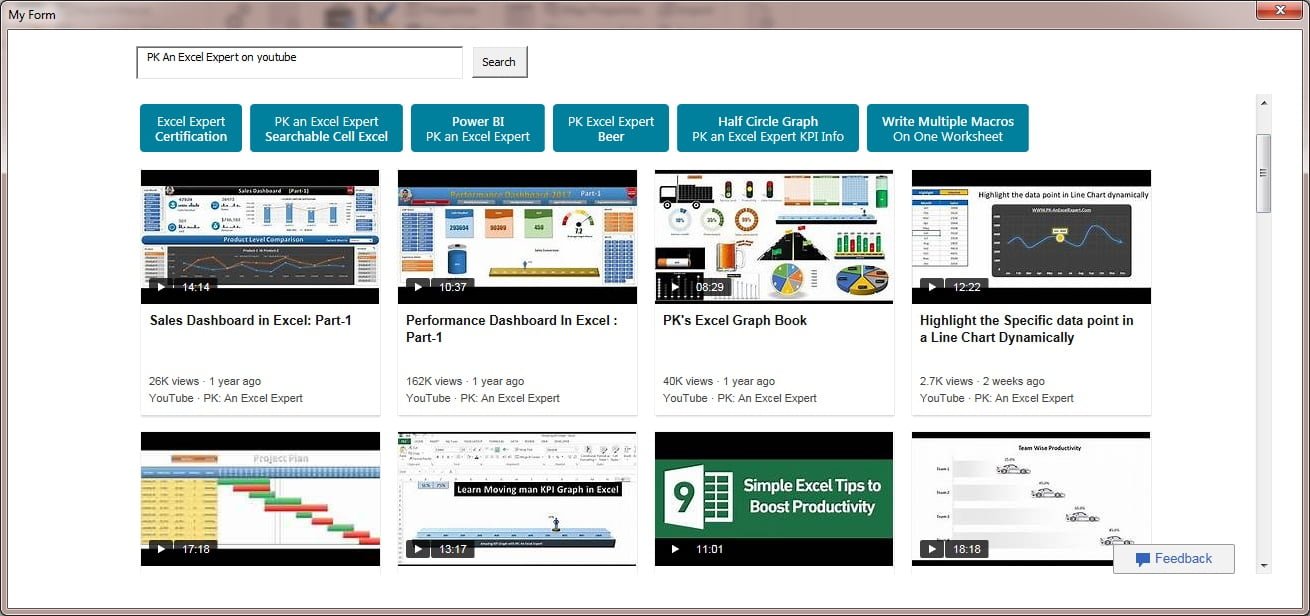1310x616 pixels.
Task: Play the Simple Excel Tips video
Action: (675, 549)
